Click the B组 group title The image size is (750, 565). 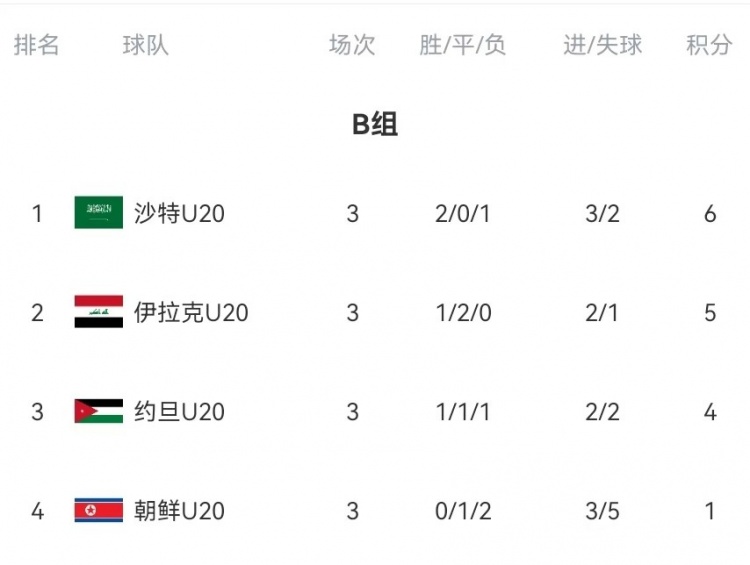(x=375, y=125)
